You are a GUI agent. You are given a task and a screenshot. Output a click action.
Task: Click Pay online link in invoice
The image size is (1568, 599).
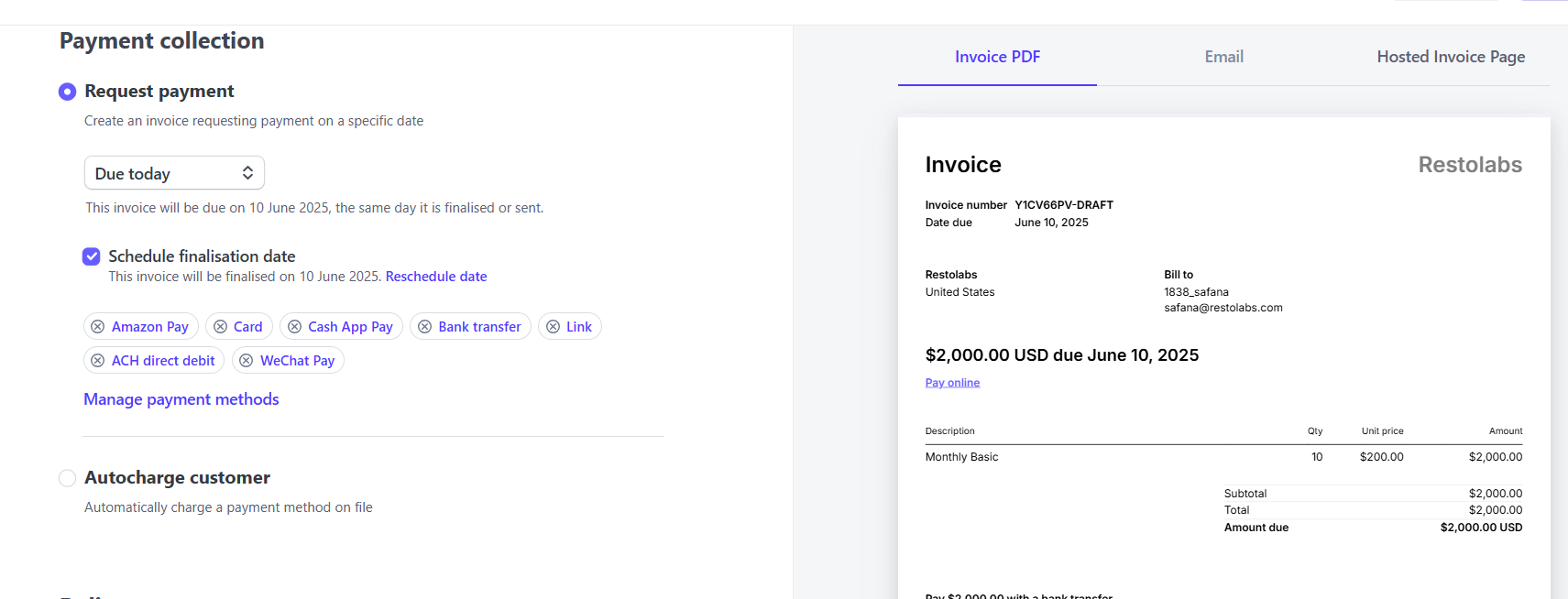point(952,383)
